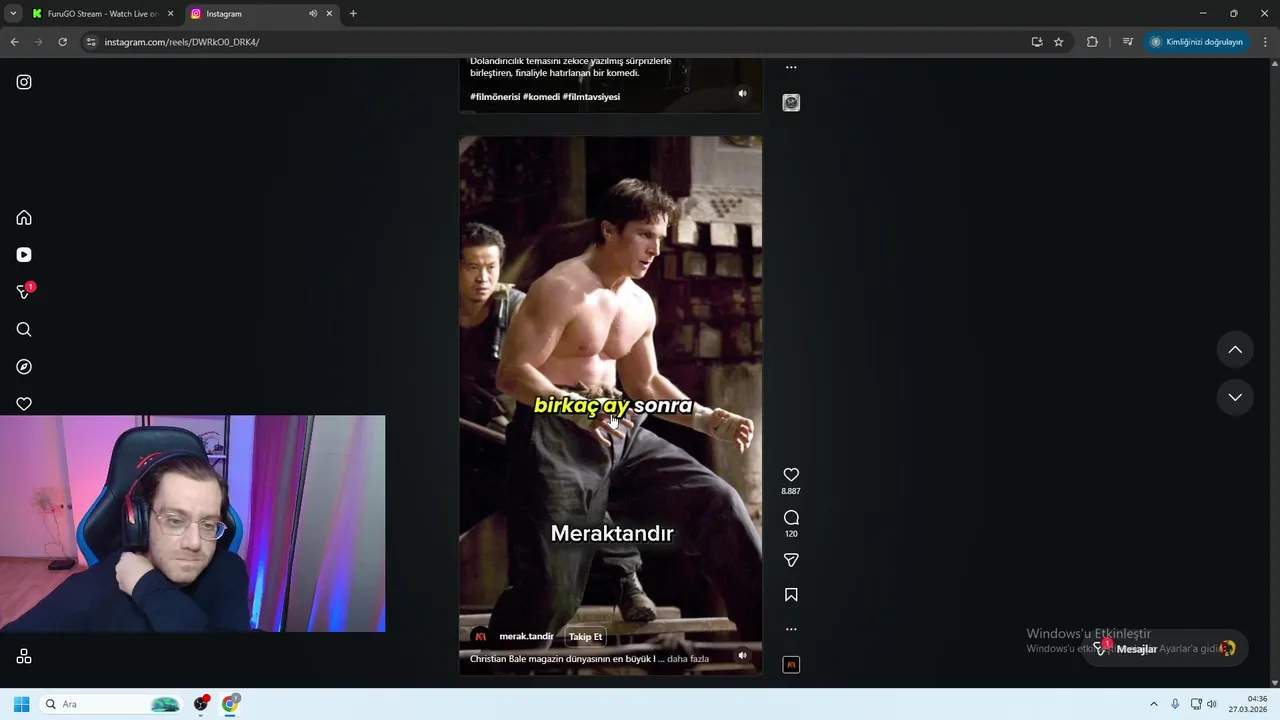Open the Explore compass icon

point(24,367)
